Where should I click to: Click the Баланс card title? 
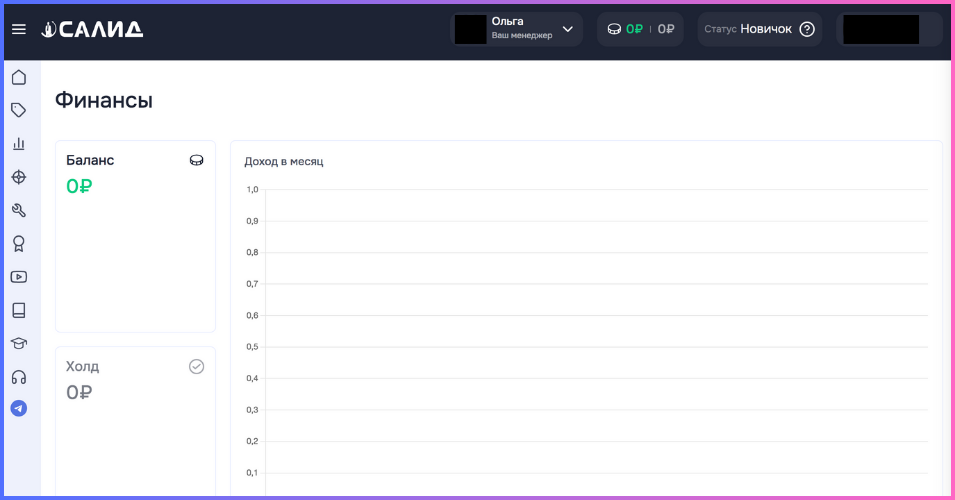[90, 160]
